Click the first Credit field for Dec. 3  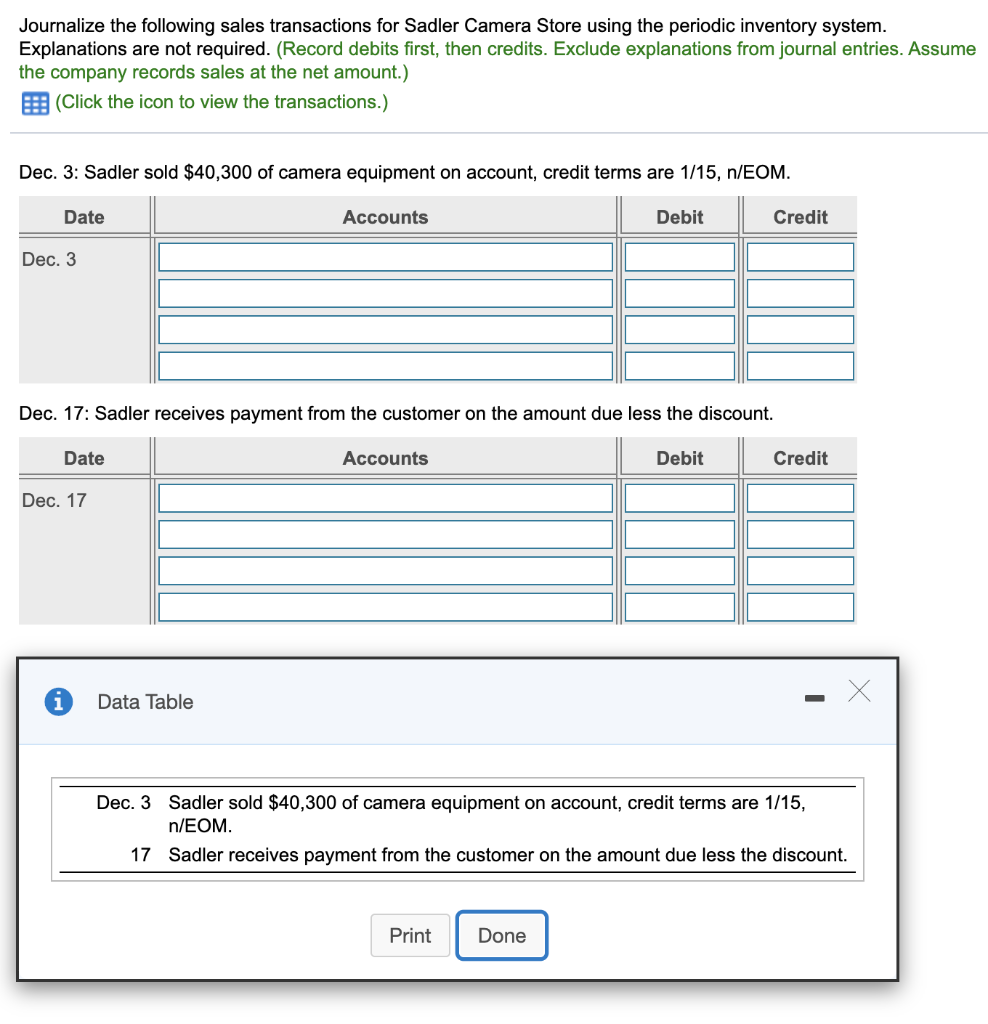(799, 256)
